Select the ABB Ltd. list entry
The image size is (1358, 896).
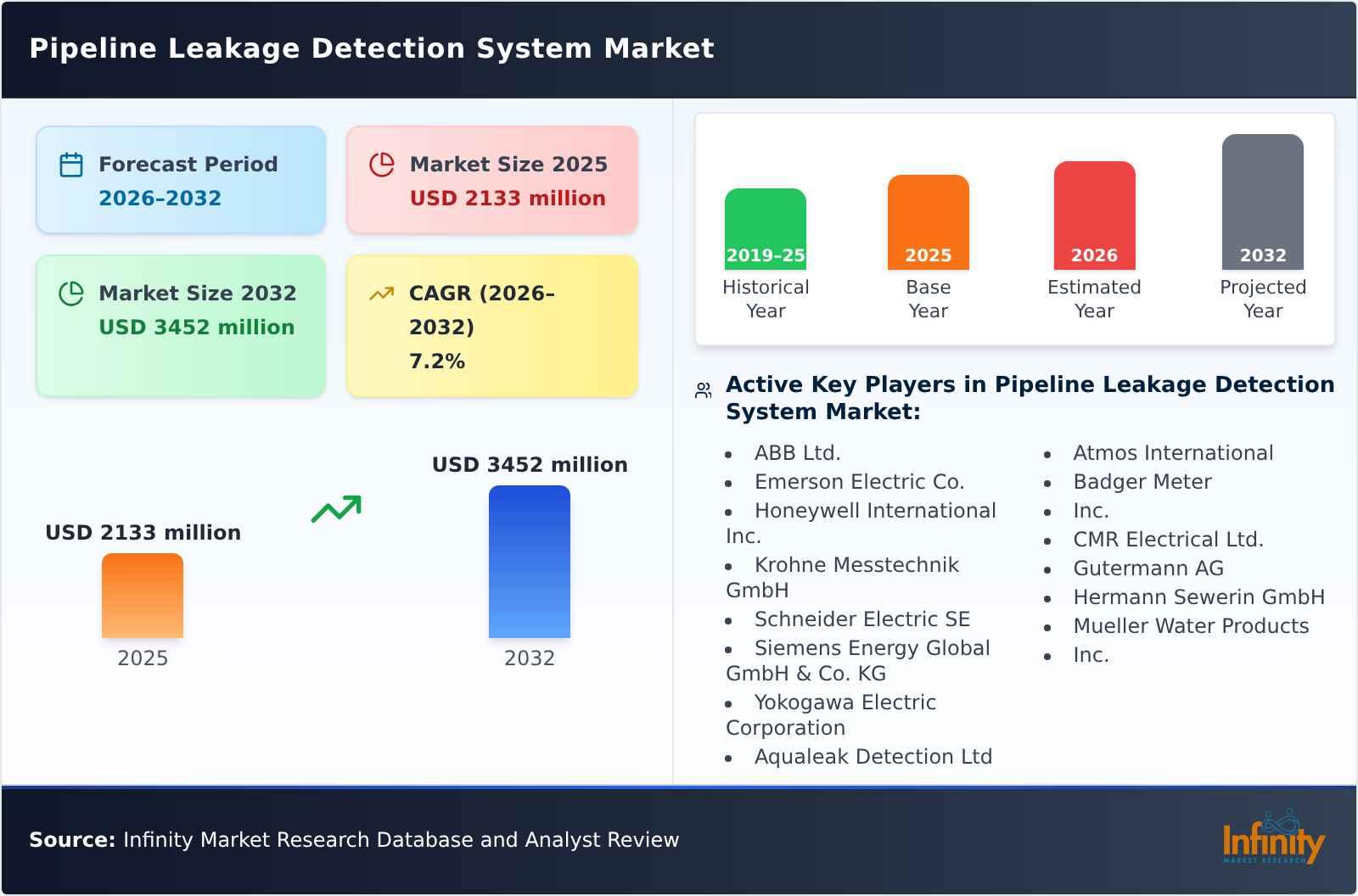[796, 452]
